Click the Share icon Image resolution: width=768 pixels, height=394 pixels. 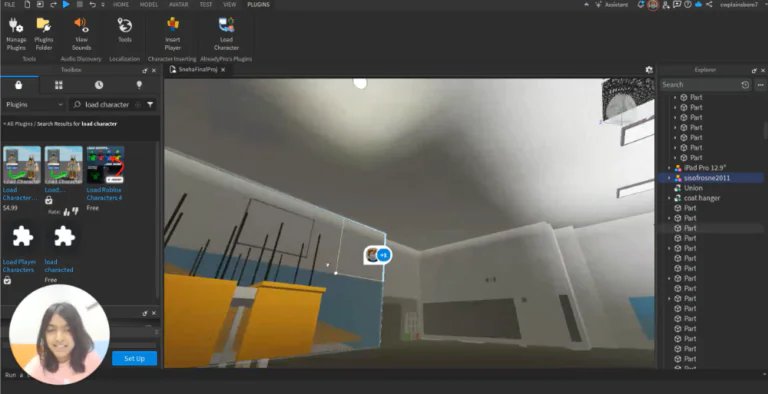709,4
